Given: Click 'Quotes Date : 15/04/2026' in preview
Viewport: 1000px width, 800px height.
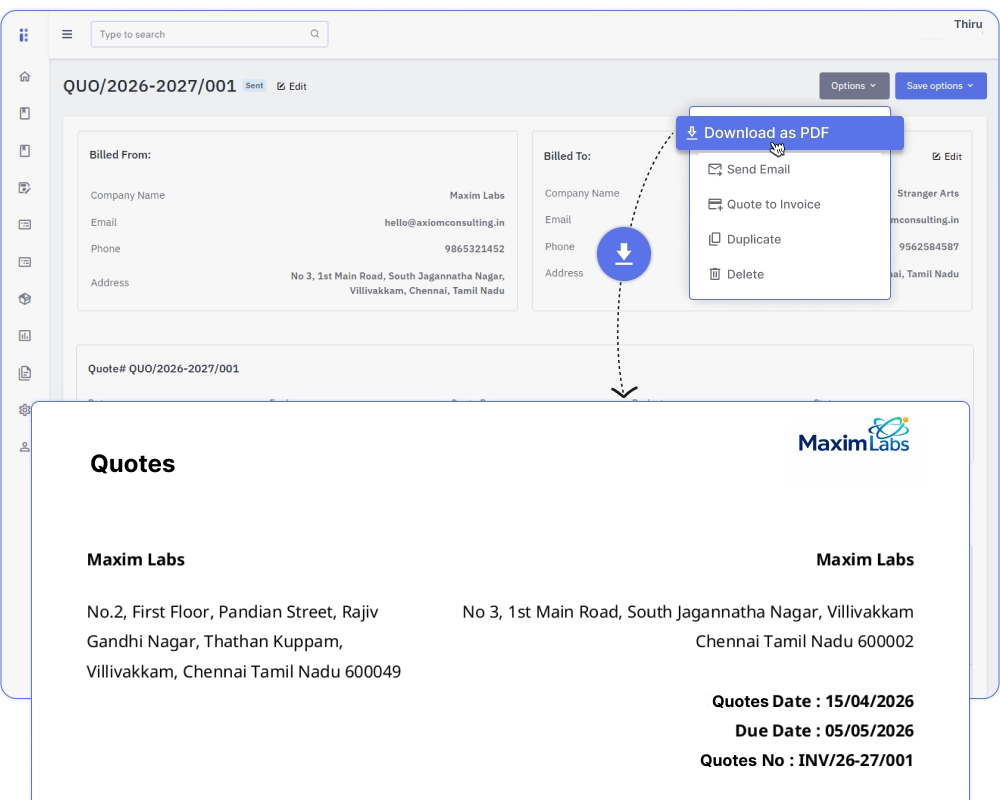Looking at the screenshot, I should pyautogui.click(x=812, y=701).
